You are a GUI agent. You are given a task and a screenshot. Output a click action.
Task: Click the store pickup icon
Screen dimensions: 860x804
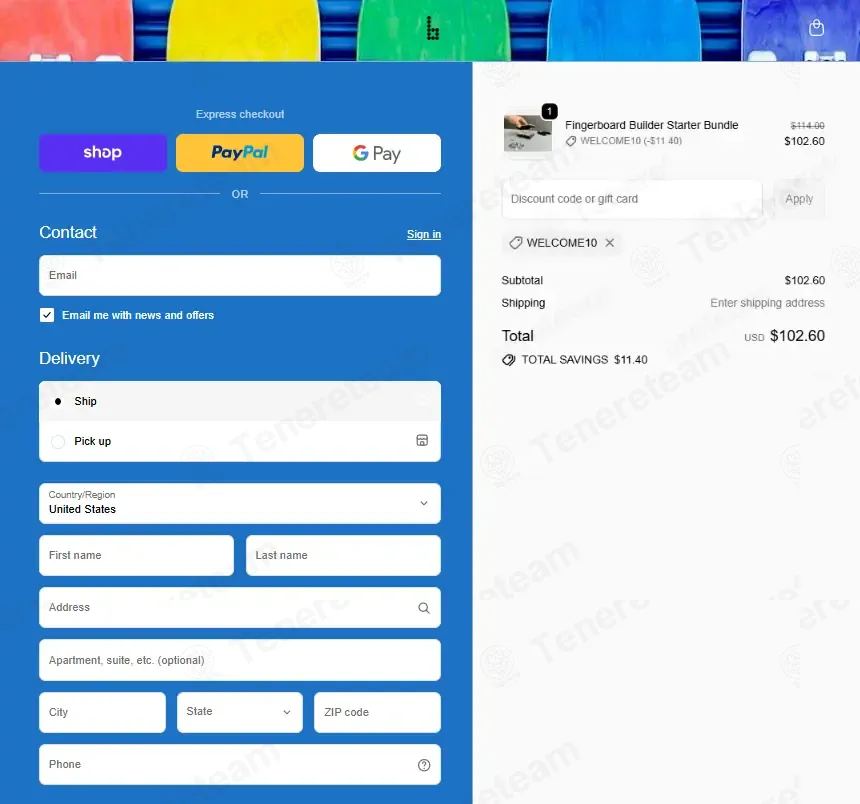point(422,440)
